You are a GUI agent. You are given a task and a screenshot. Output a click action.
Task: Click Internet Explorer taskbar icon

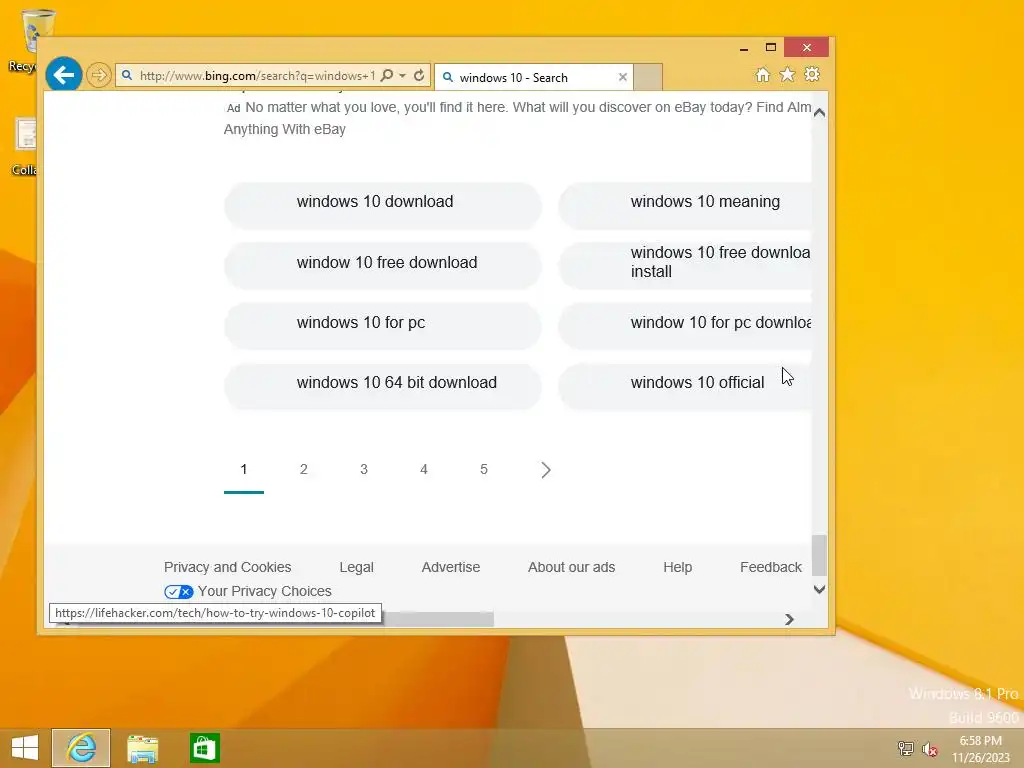point(81,748)
